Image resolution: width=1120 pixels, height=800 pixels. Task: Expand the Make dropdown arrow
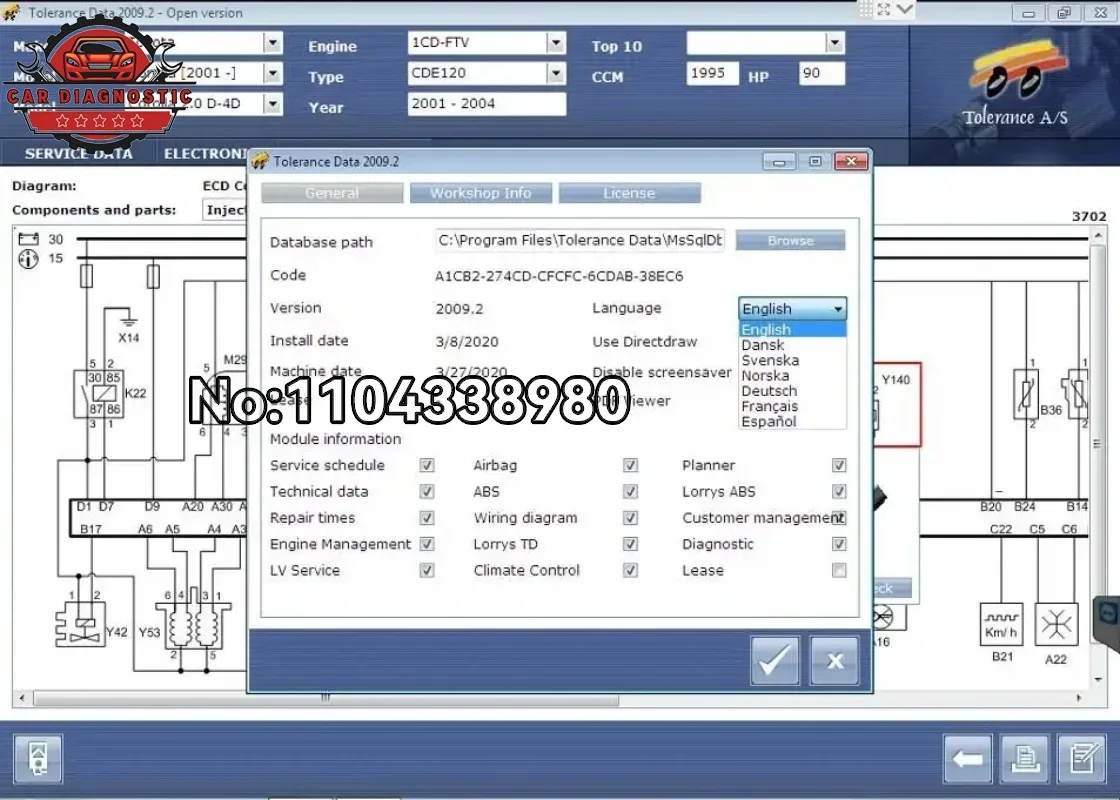click(272, 43)
